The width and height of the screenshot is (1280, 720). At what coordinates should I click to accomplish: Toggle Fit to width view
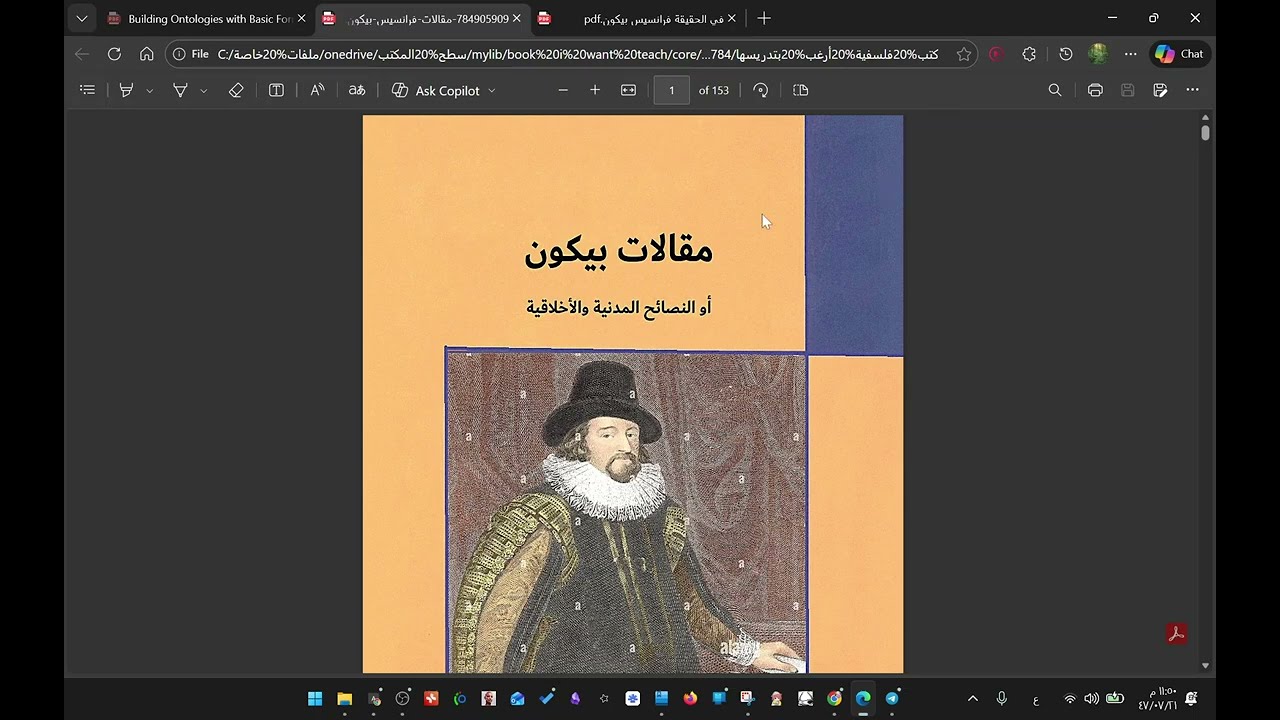point(628,90)
